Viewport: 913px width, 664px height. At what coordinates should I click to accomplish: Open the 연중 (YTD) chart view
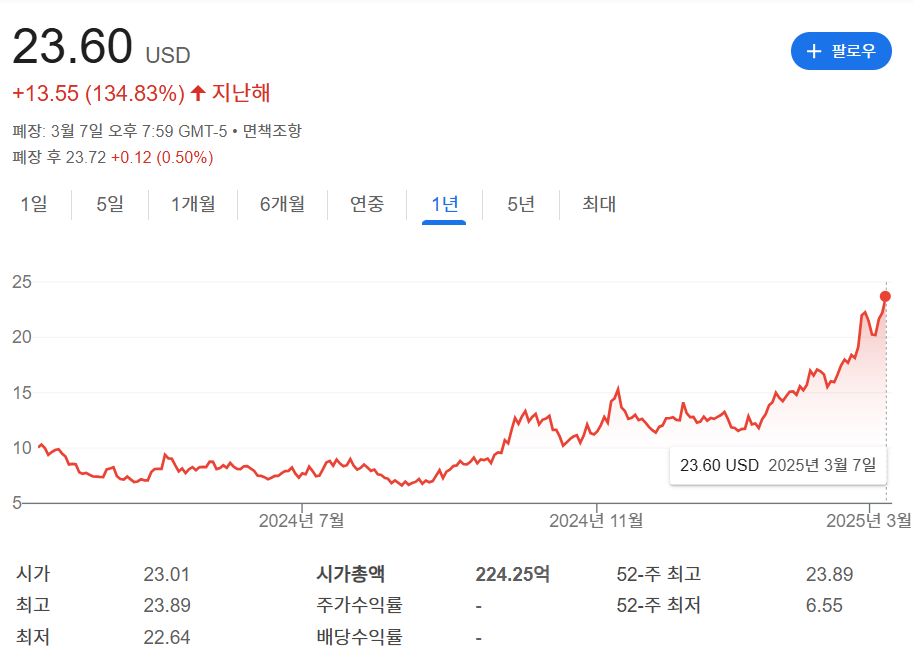(x=366, y=203)
